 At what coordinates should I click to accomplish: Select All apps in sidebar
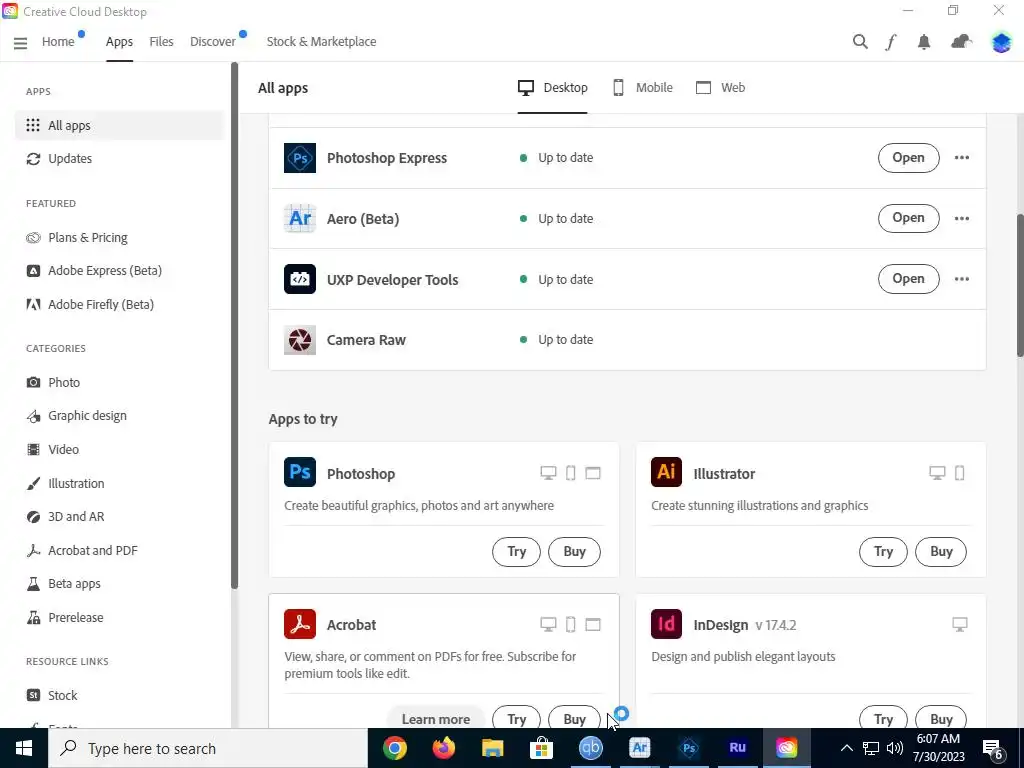click(x=120, y=125)
